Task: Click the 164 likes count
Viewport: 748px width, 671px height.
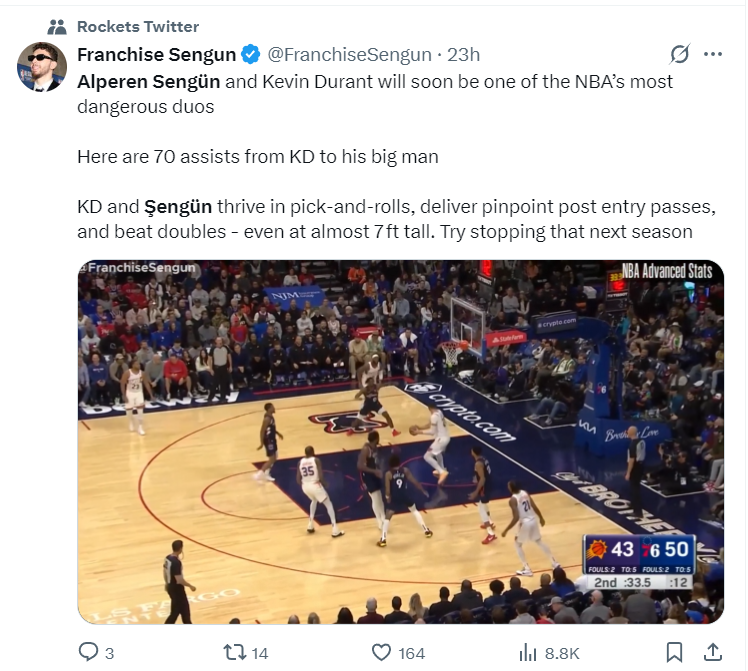Action: click(x=412, y=654)
